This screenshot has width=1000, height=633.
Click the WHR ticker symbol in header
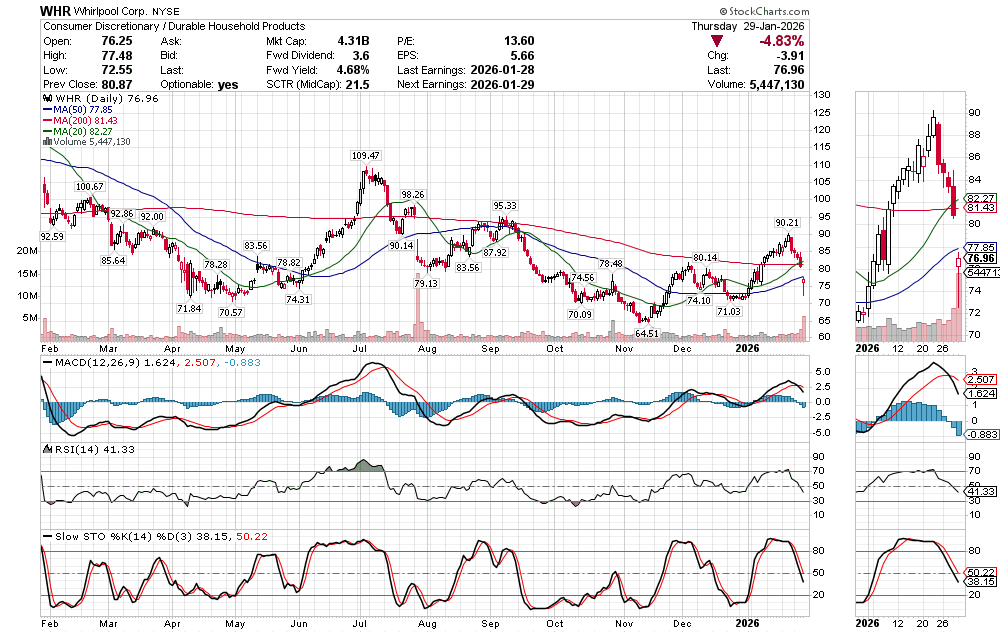tap(55, 9)
